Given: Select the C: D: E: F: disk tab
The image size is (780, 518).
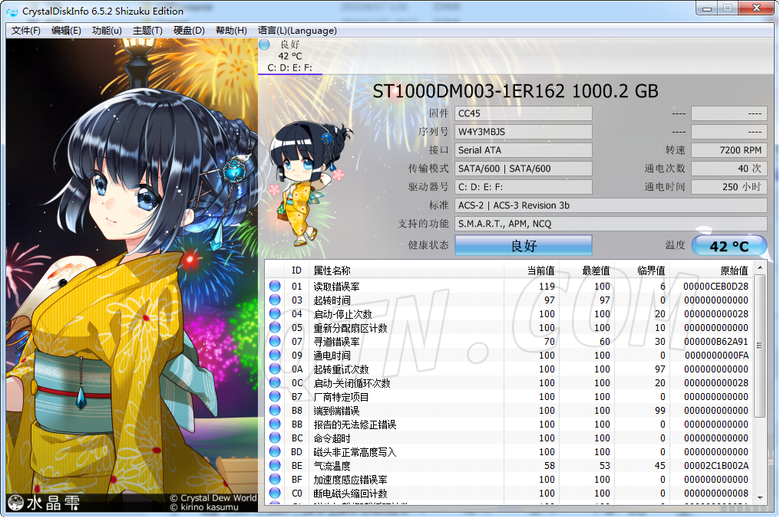Looking at the screenshot, I should [289, 68].
